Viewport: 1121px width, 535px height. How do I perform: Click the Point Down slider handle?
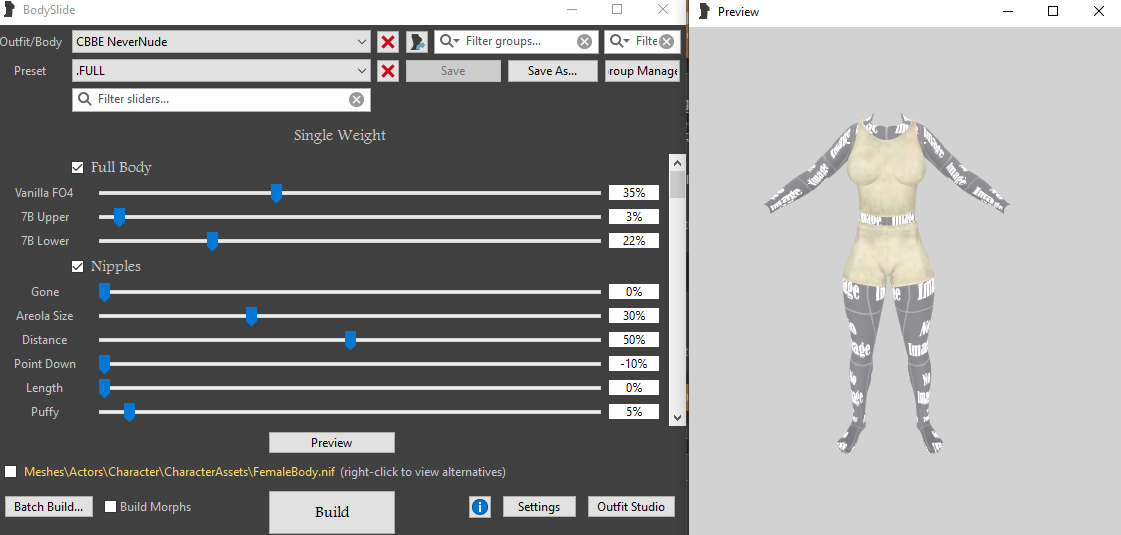[104, 364]
